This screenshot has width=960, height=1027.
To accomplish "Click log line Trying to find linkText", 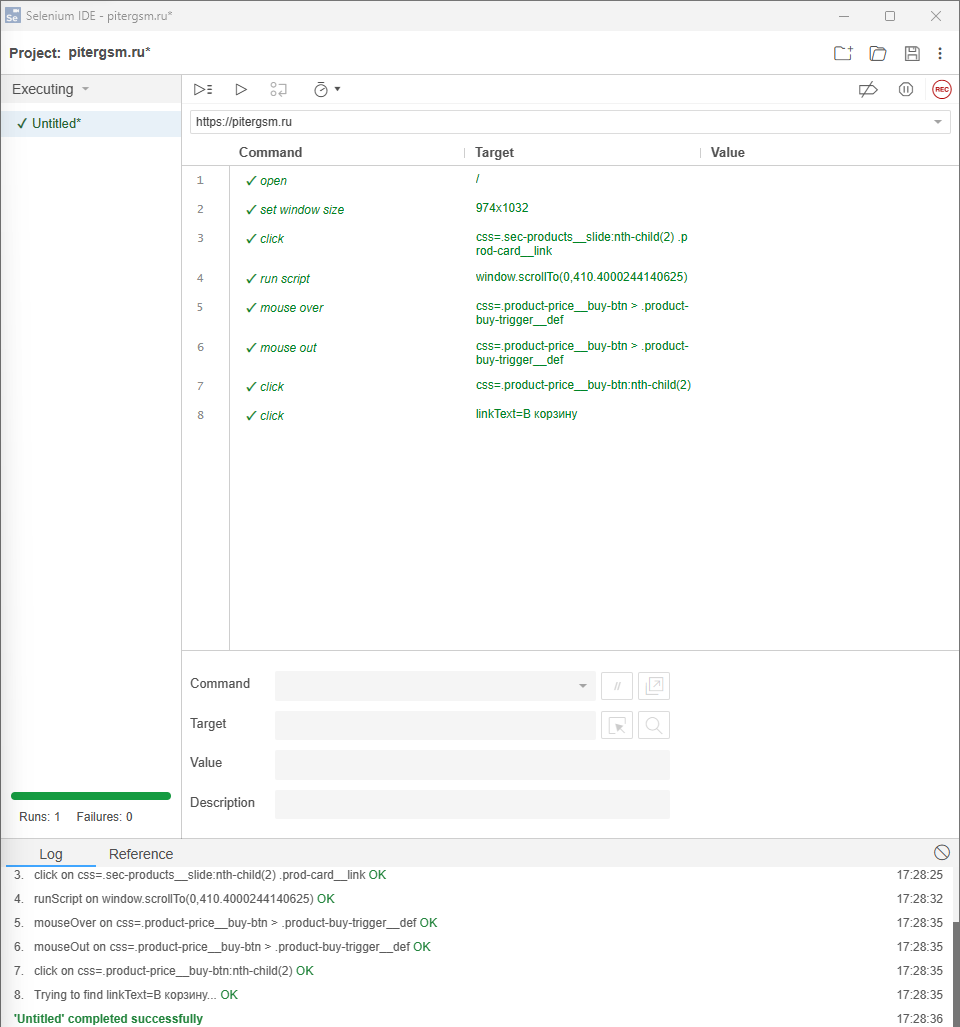I will point(136,995).
